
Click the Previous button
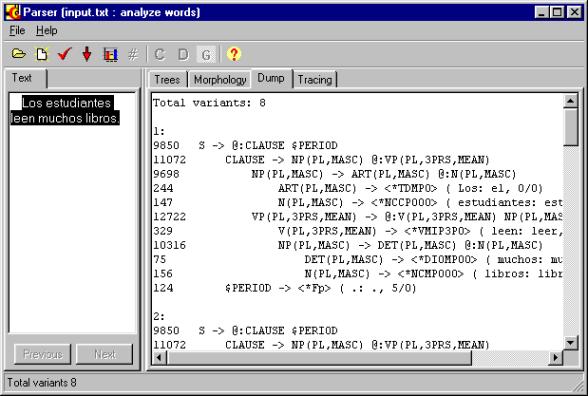coord(43,354)
